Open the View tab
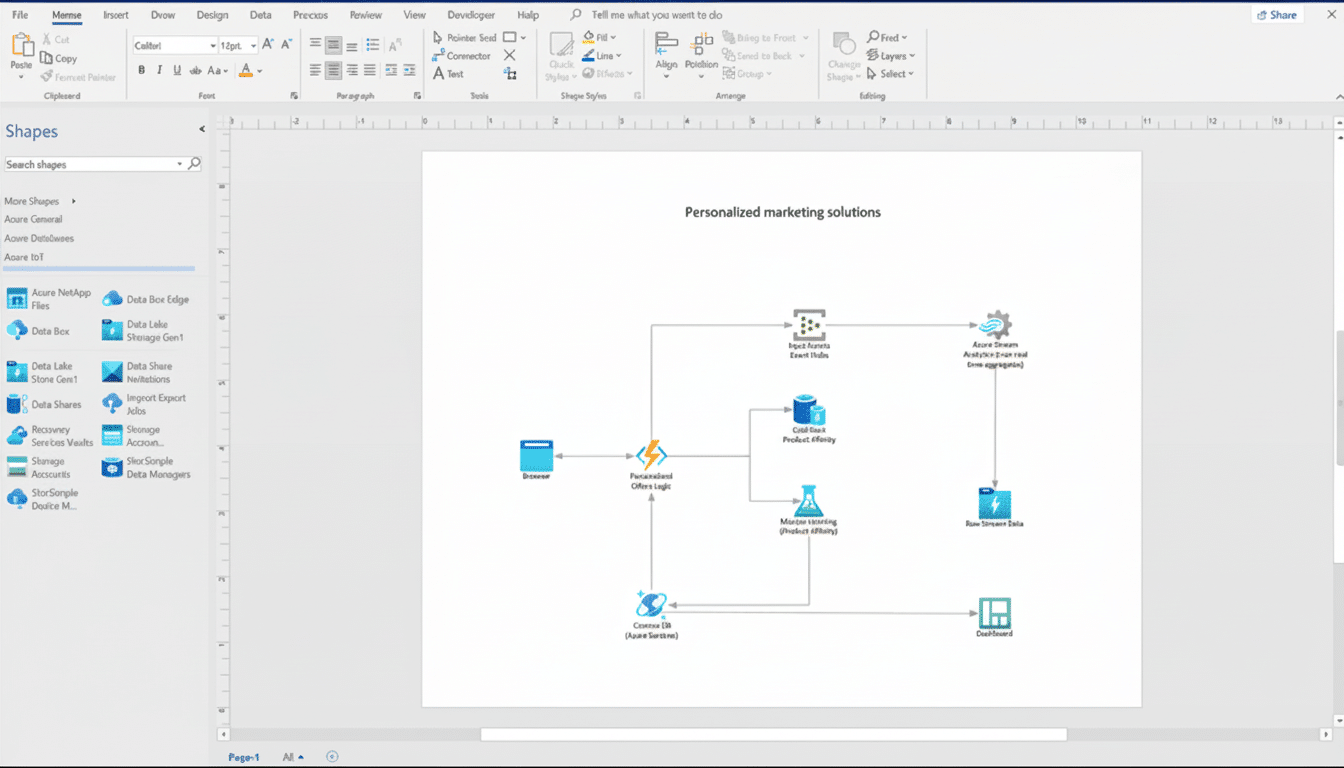Viewport: 1344px width, 768px height. (414, 15)
